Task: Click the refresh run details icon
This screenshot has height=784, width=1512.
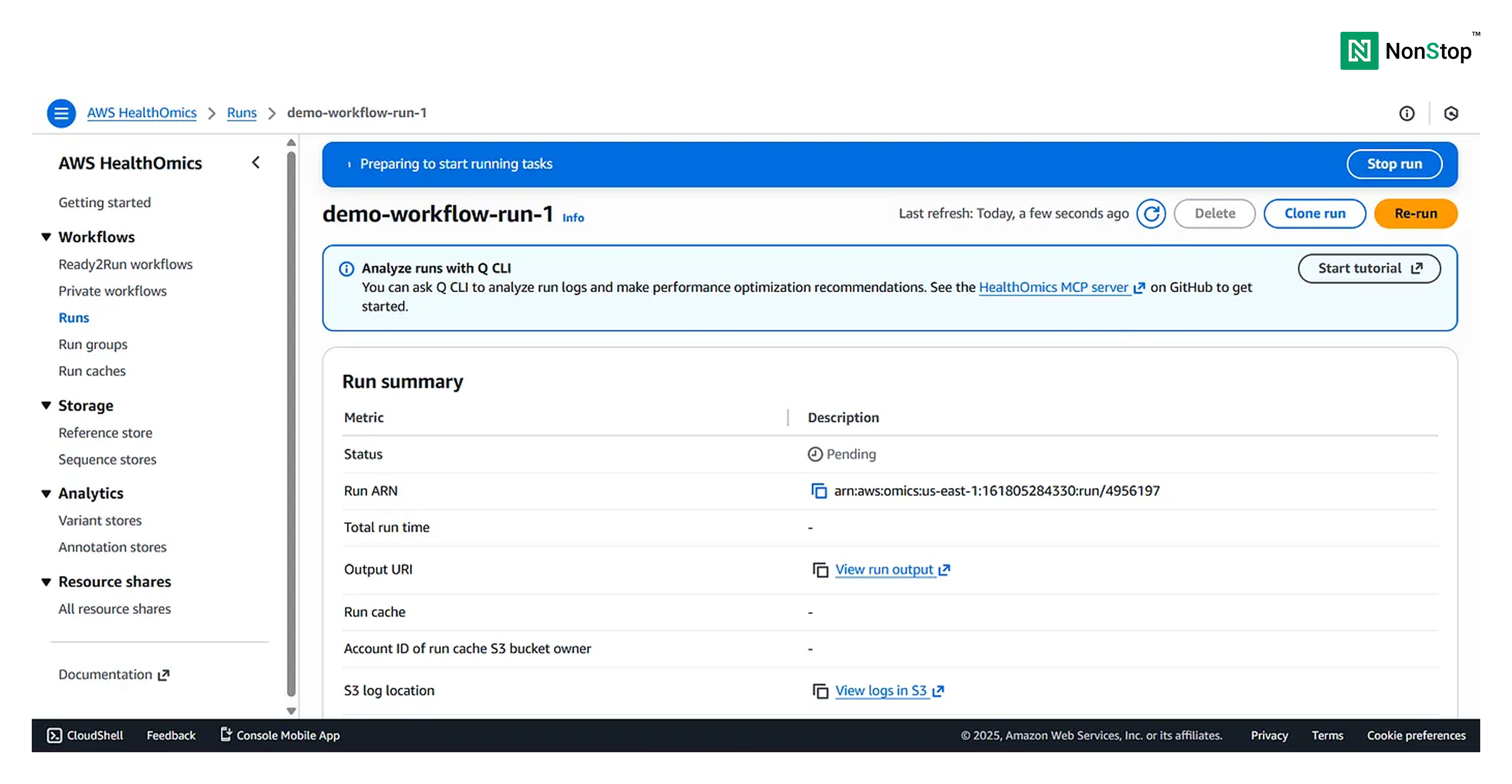Action: pyautogui.click(x=1150, y=214)
